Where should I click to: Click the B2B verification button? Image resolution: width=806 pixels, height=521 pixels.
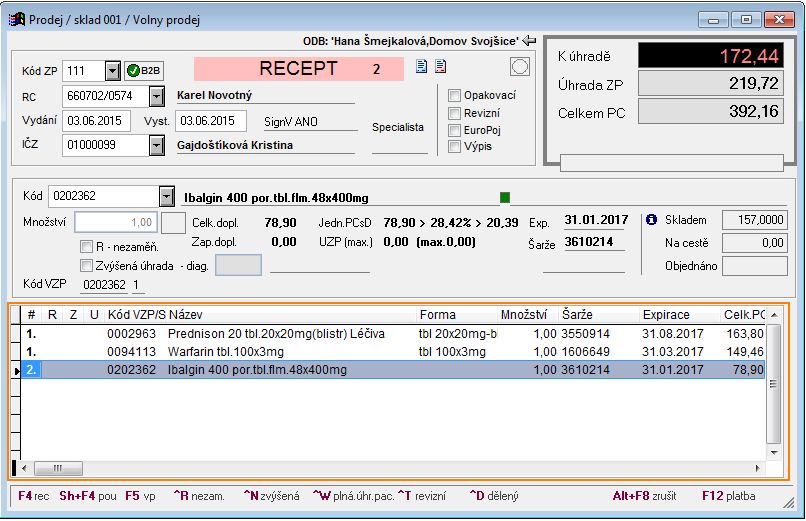coord(145,71)
